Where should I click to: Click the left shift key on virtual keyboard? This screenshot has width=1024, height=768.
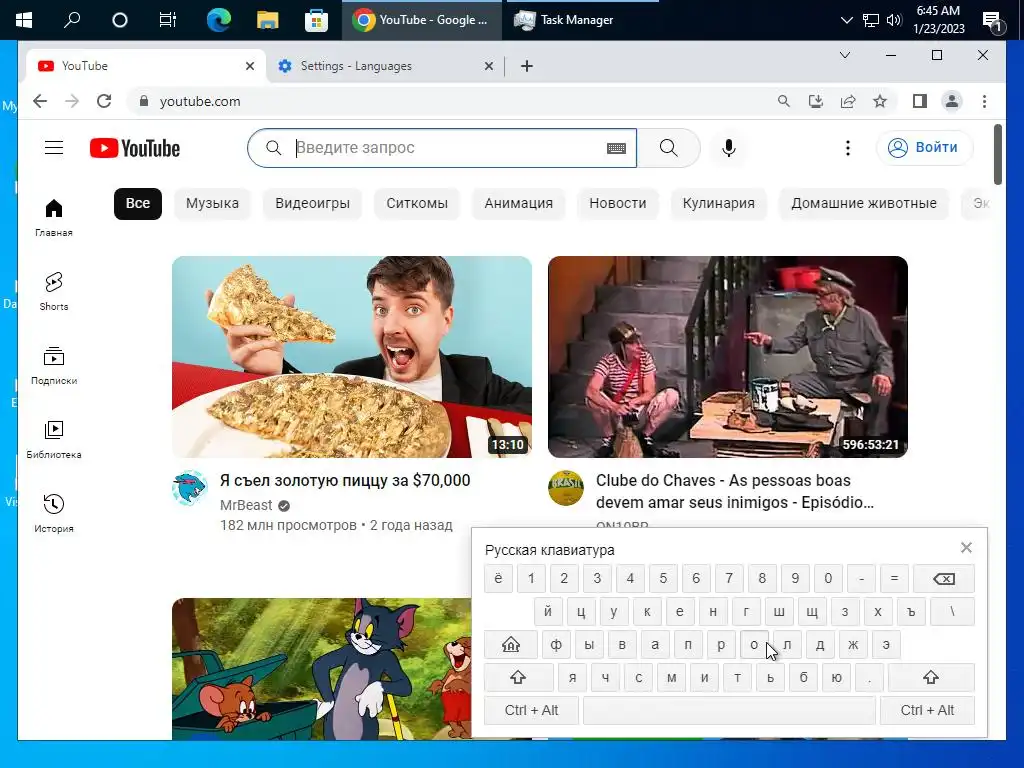pyautogui.click(x=519, y=678)
